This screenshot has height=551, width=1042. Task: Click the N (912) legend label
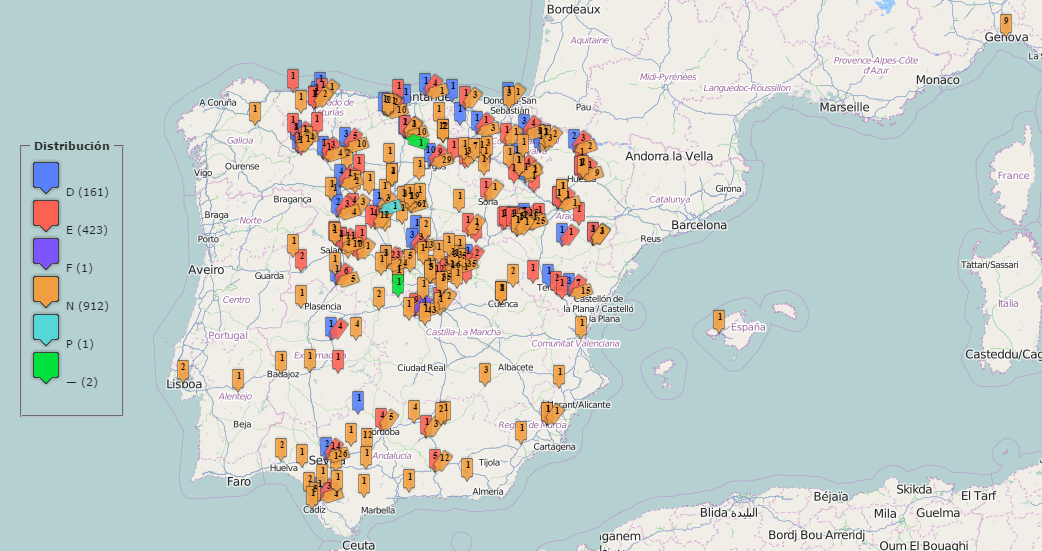[x=87, y=306]
